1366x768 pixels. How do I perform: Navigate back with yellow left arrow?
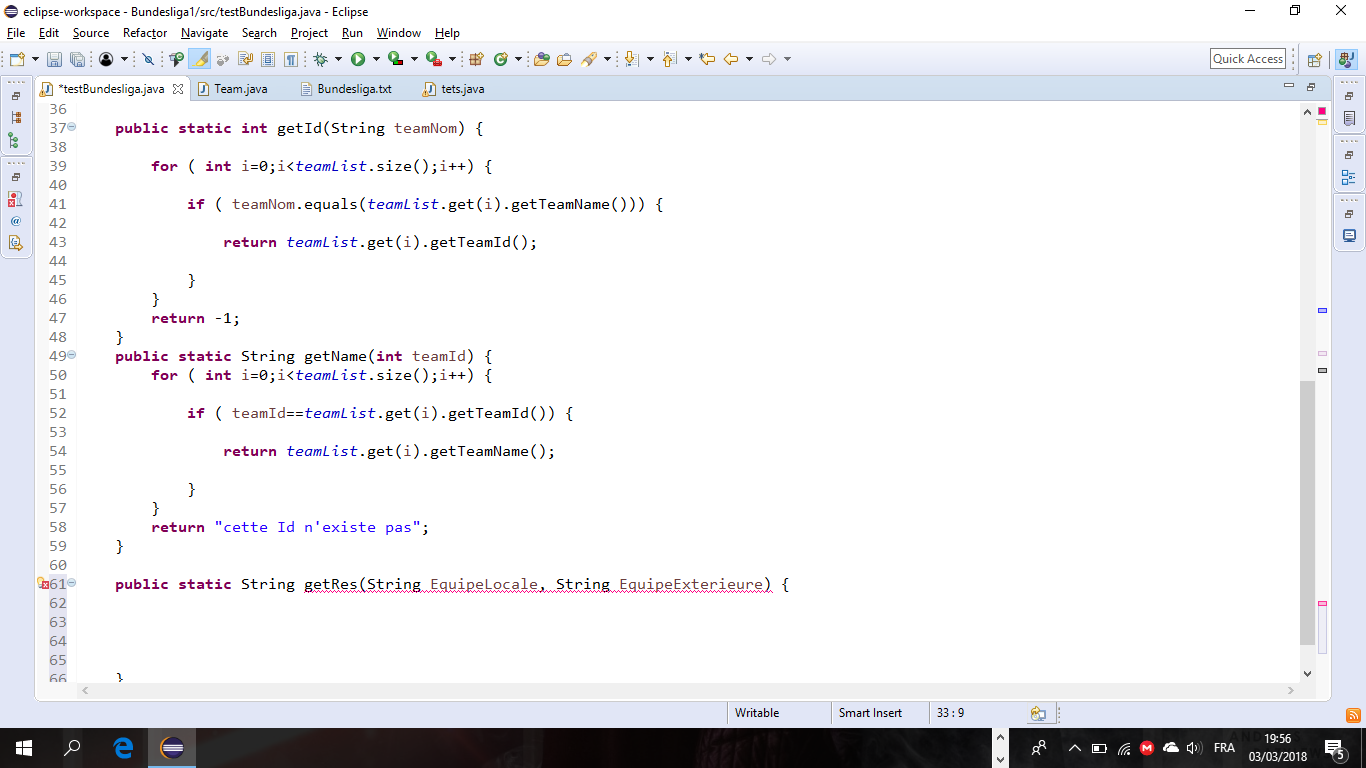click(x=731, y=59)
